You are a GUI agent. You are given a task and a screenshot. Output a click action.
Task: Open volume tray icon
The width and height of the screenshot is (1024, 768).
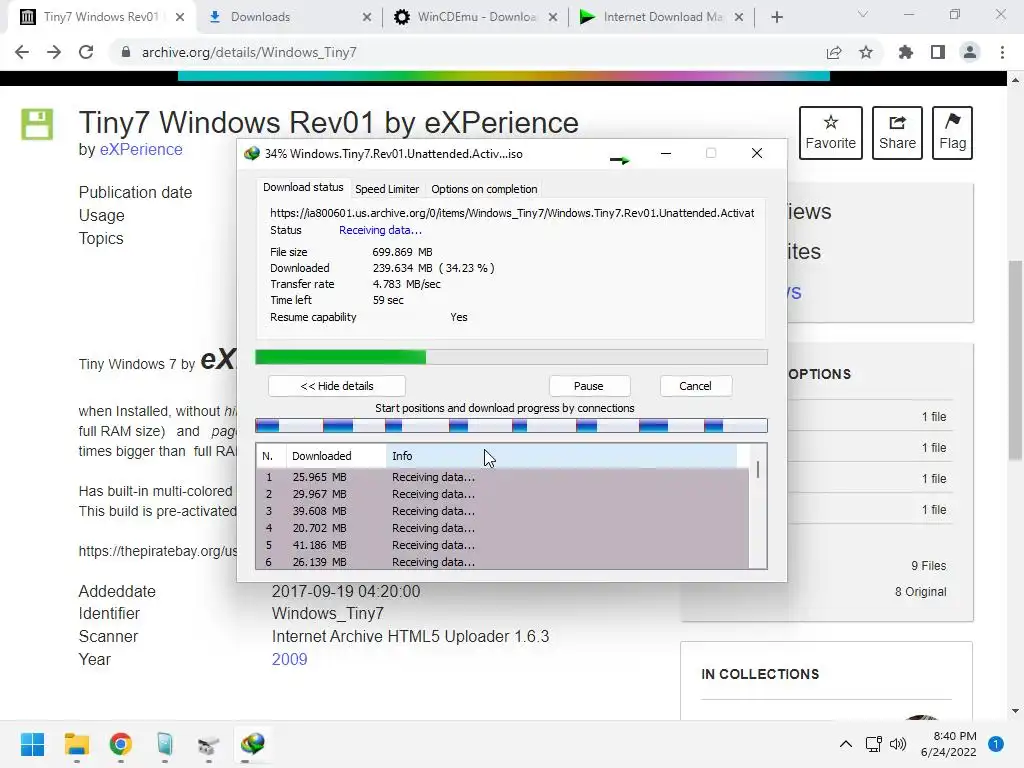point(898,744)
